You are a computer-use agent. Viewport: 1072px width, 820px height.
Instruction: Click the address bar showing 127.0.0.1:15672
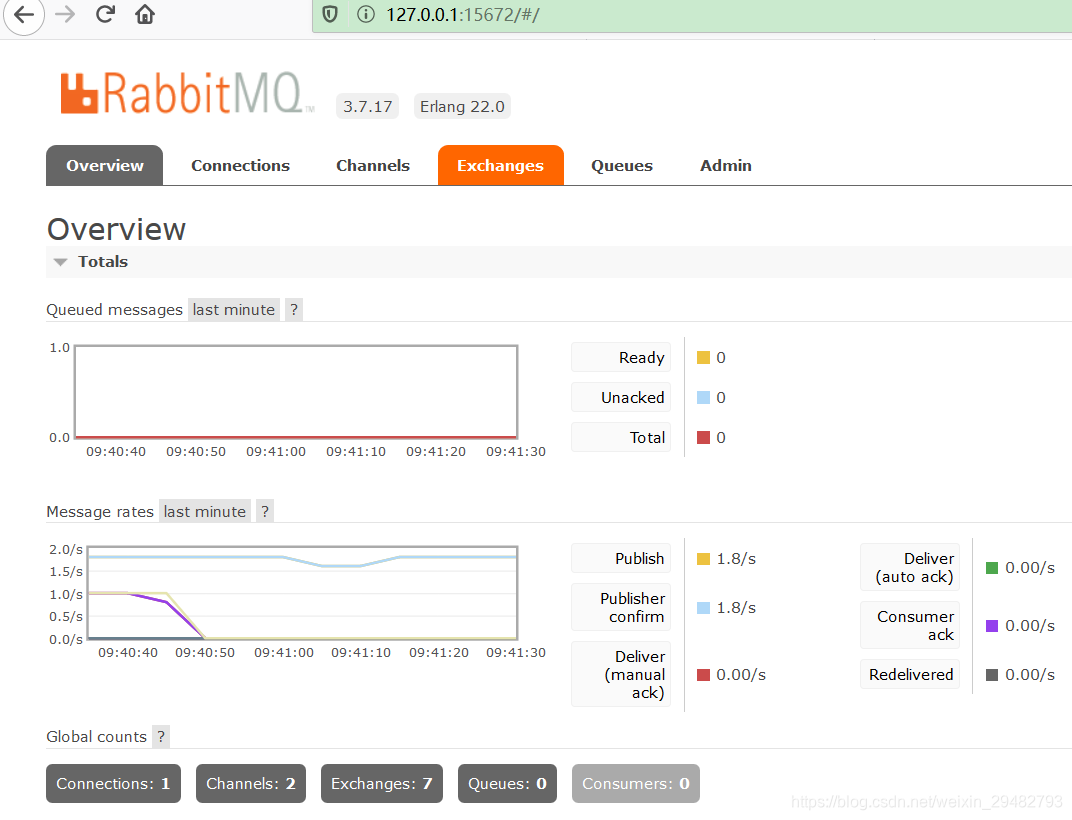[x=692, y=15]
